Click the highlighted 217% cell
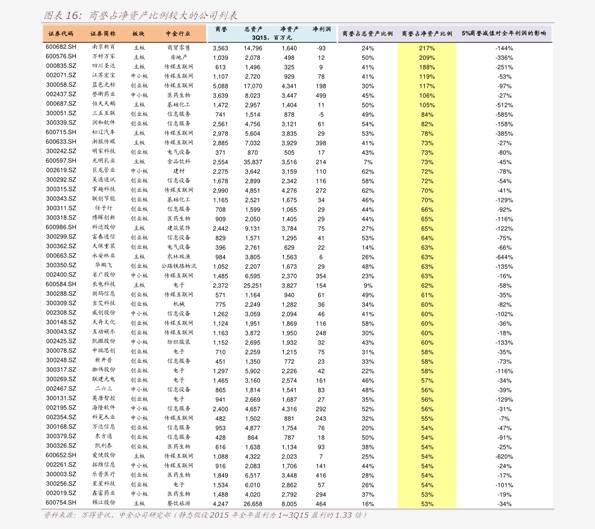The image size is (595, 529). pos(427,48)
